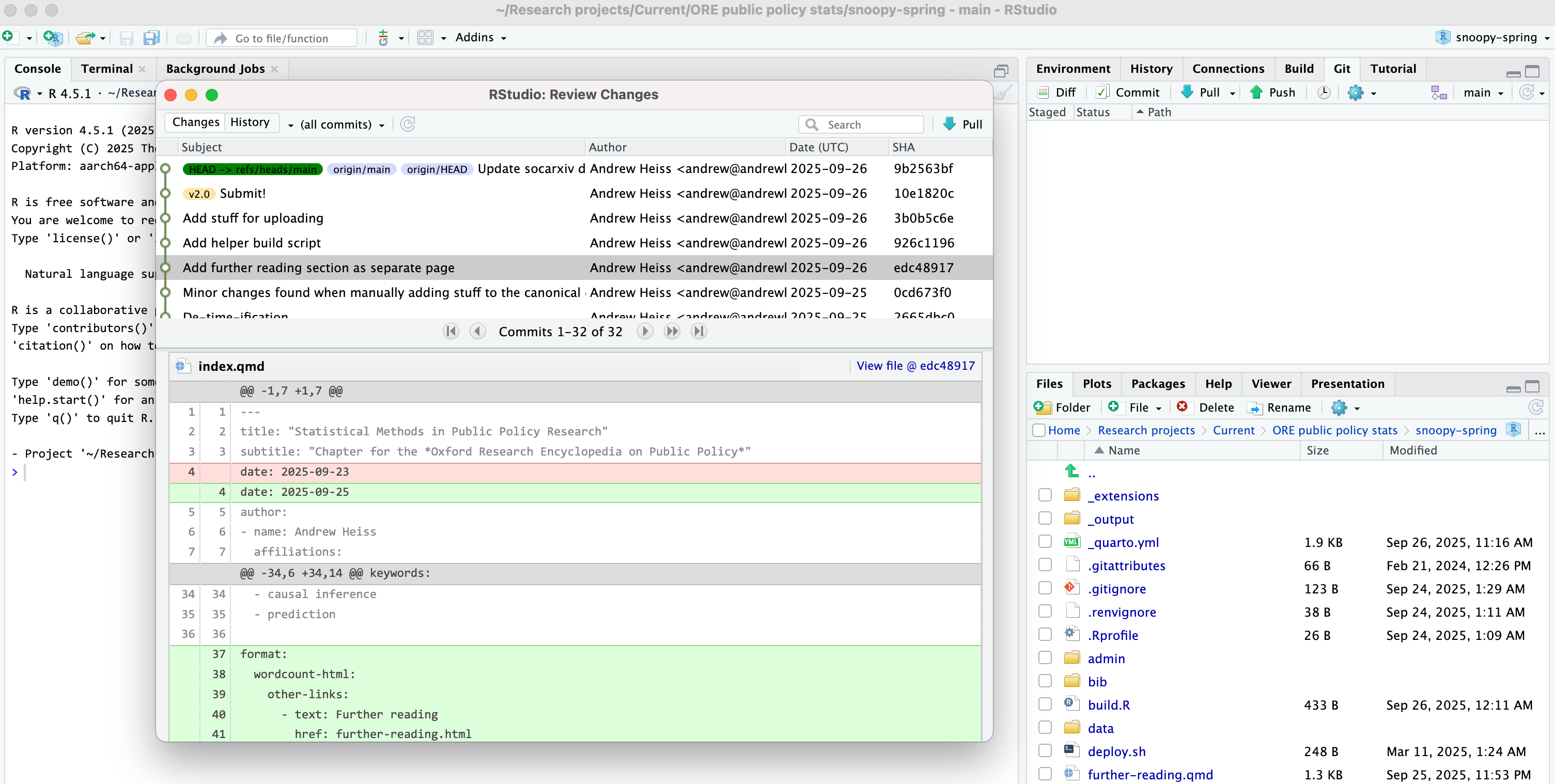Click the Delete file icon
This screenshot has width=1555, height=784.
click(1183, 407)
